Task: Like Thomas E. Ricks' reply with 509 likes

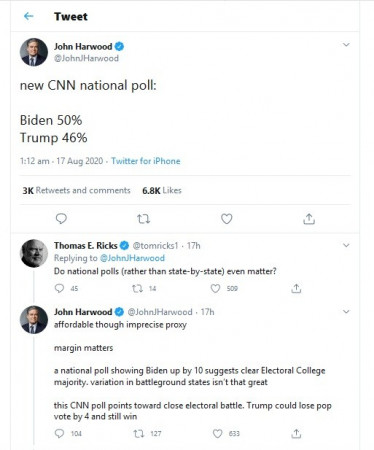Action: tap(215, 288)
